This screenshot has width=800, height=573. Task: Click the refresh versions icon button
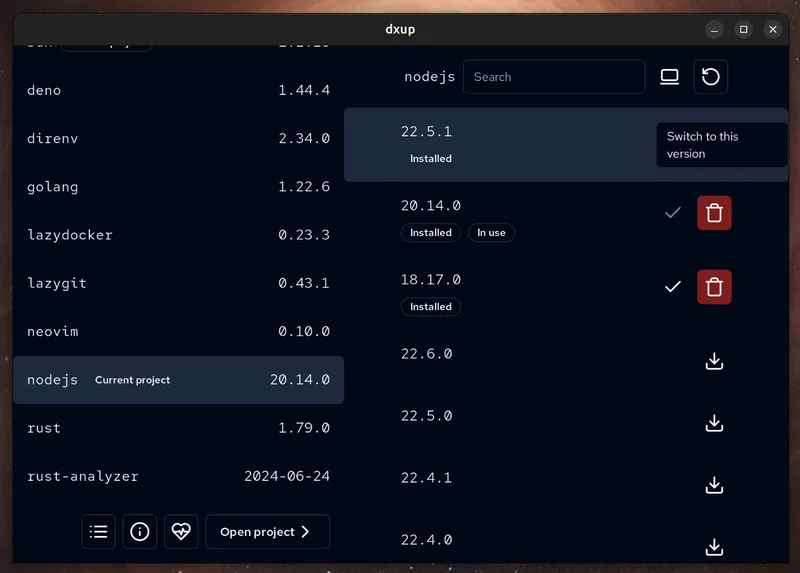pyautogui.click(x=710, y=77)
